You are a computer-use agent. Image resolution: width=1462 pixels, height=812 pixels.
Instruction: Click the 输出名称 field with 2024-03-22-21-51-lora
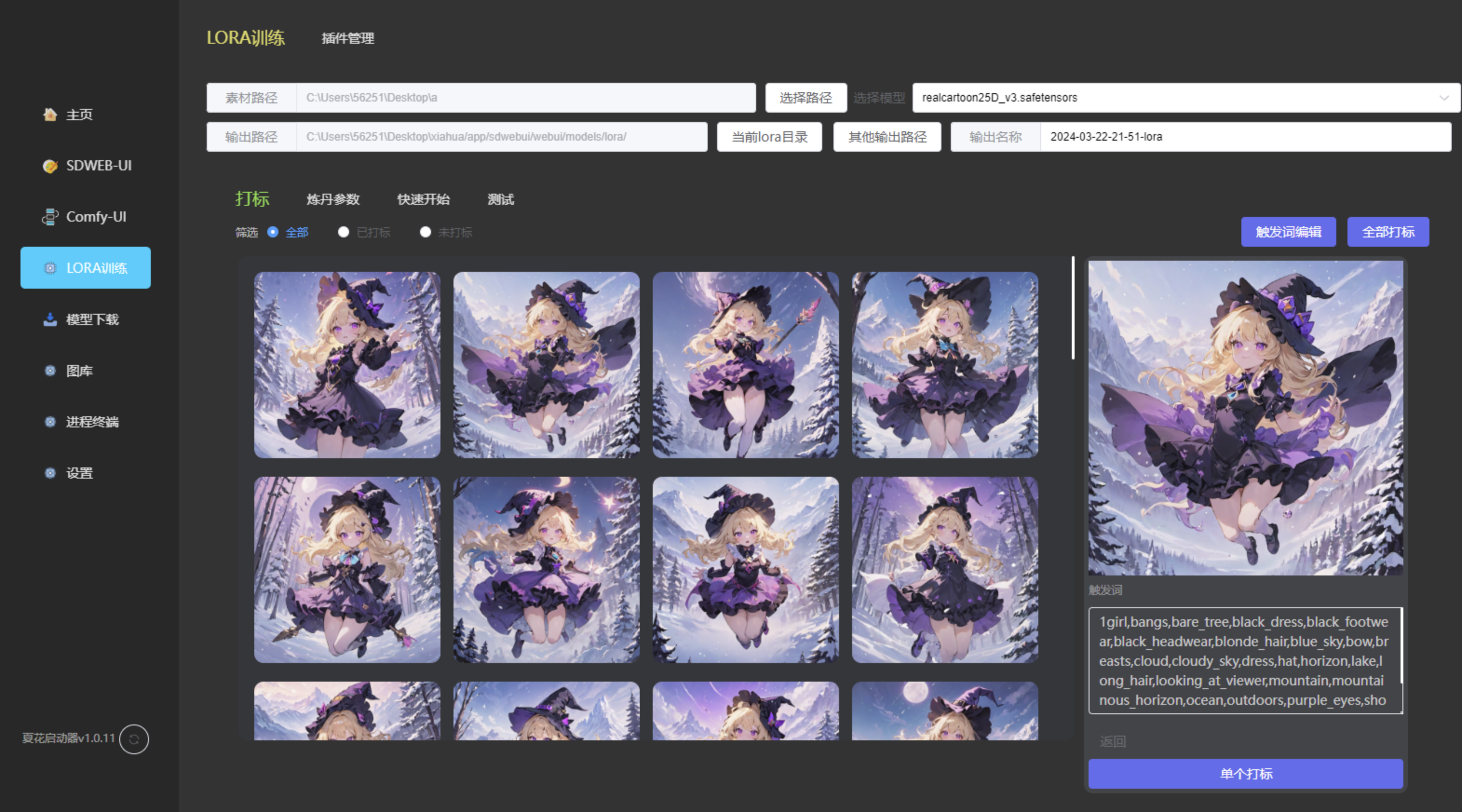tap(1246, 137)
